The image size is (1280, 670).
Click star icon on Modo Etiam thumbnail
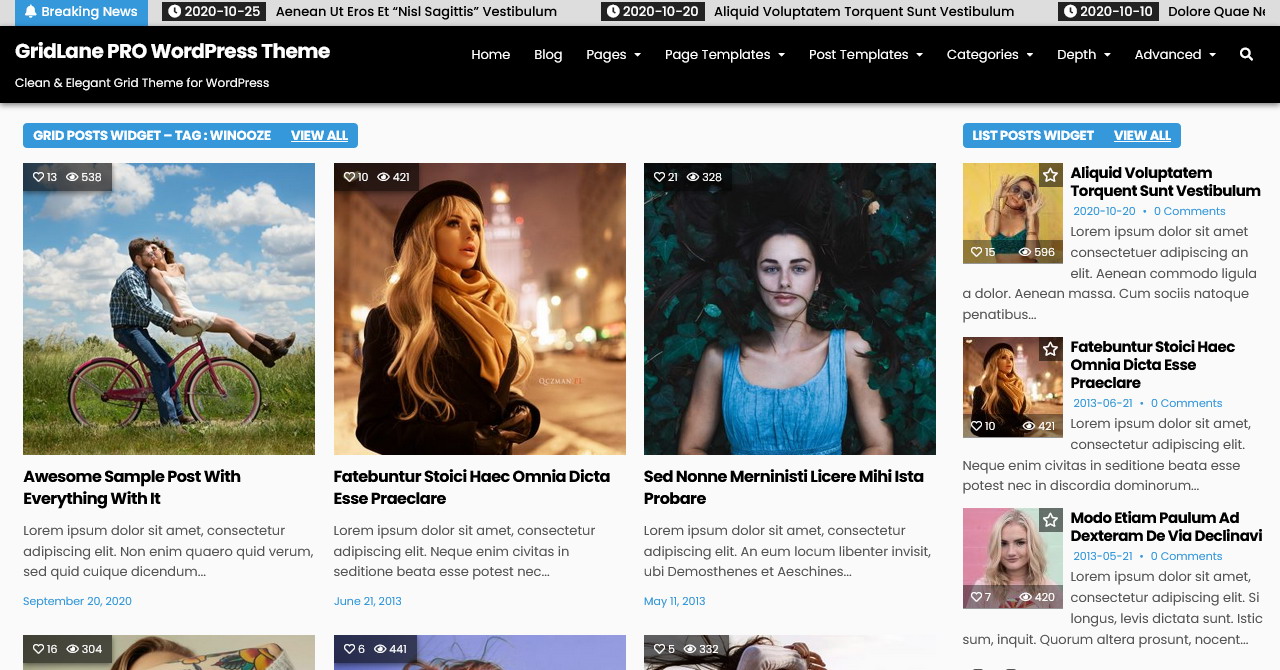[x=1050, y=520]
